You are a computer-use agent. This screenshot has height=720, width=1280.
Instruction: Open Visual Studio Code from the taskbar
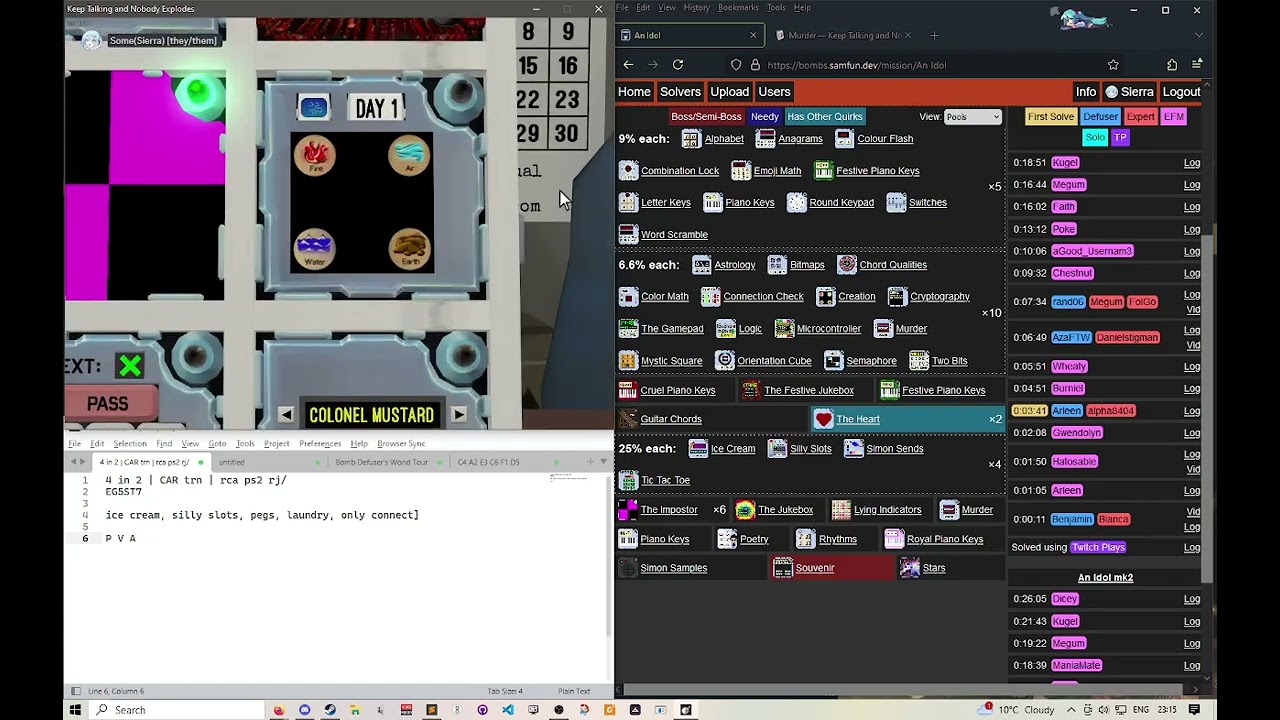508,710
